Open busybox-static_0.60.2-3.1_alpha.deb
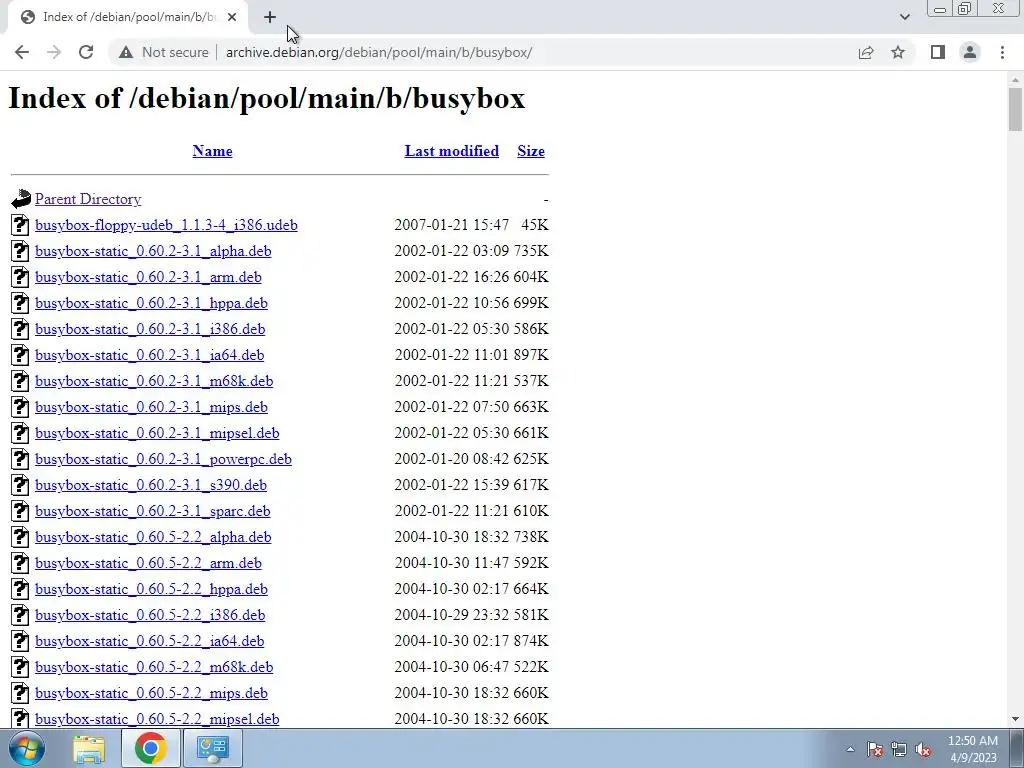 pos(153,251)
